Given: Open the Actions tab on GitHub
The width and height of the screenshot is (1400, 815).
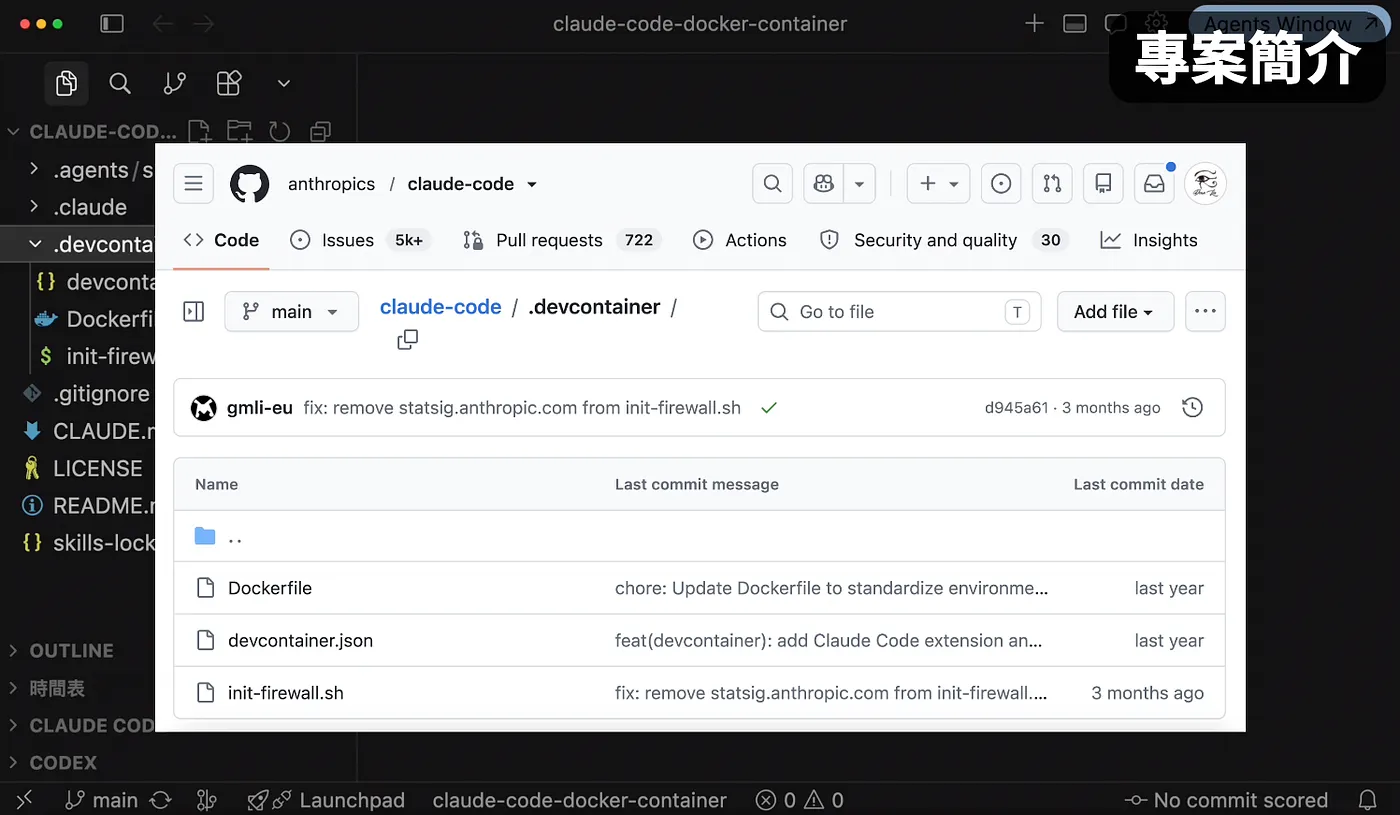Looking at the screenshot, I should pos(740,240).
